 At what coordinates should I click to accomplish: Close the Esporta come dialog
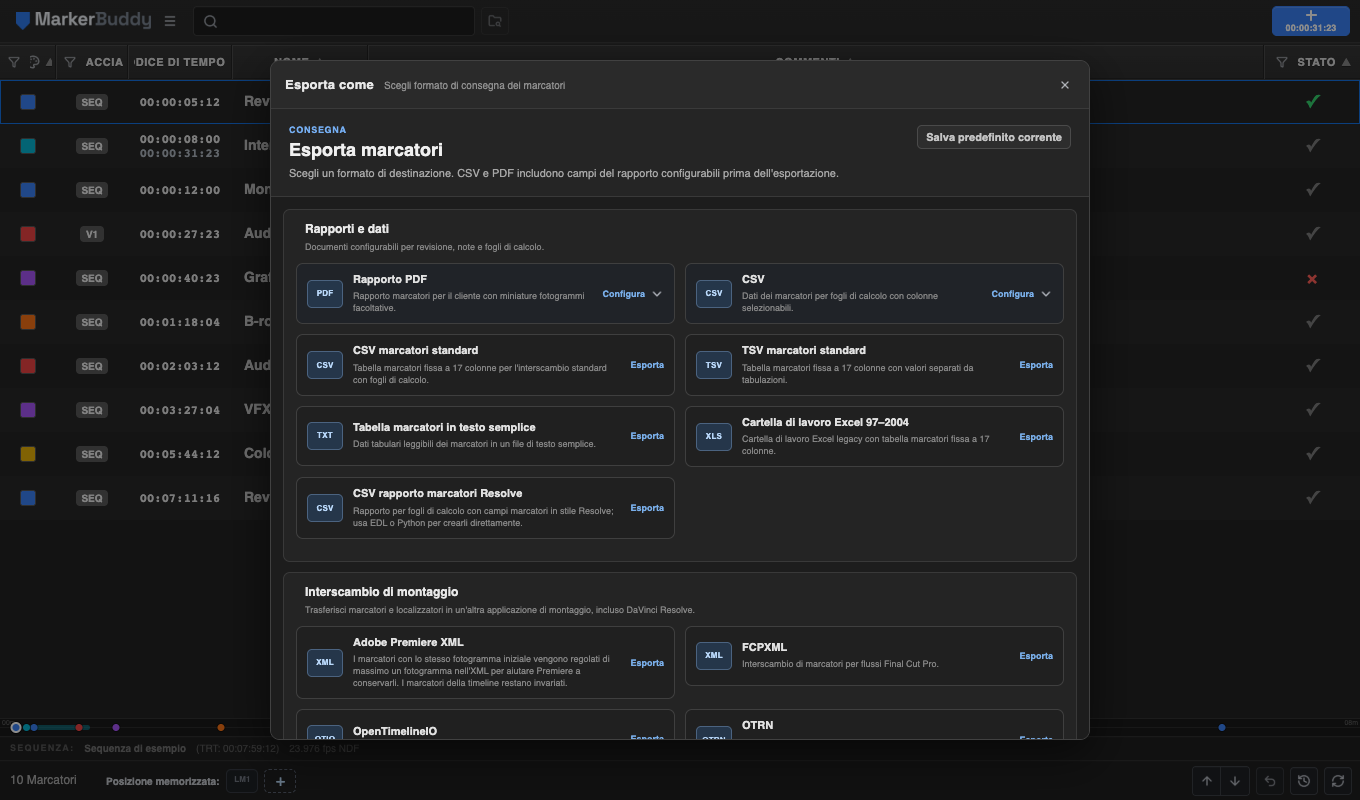tap(1065, 85)
